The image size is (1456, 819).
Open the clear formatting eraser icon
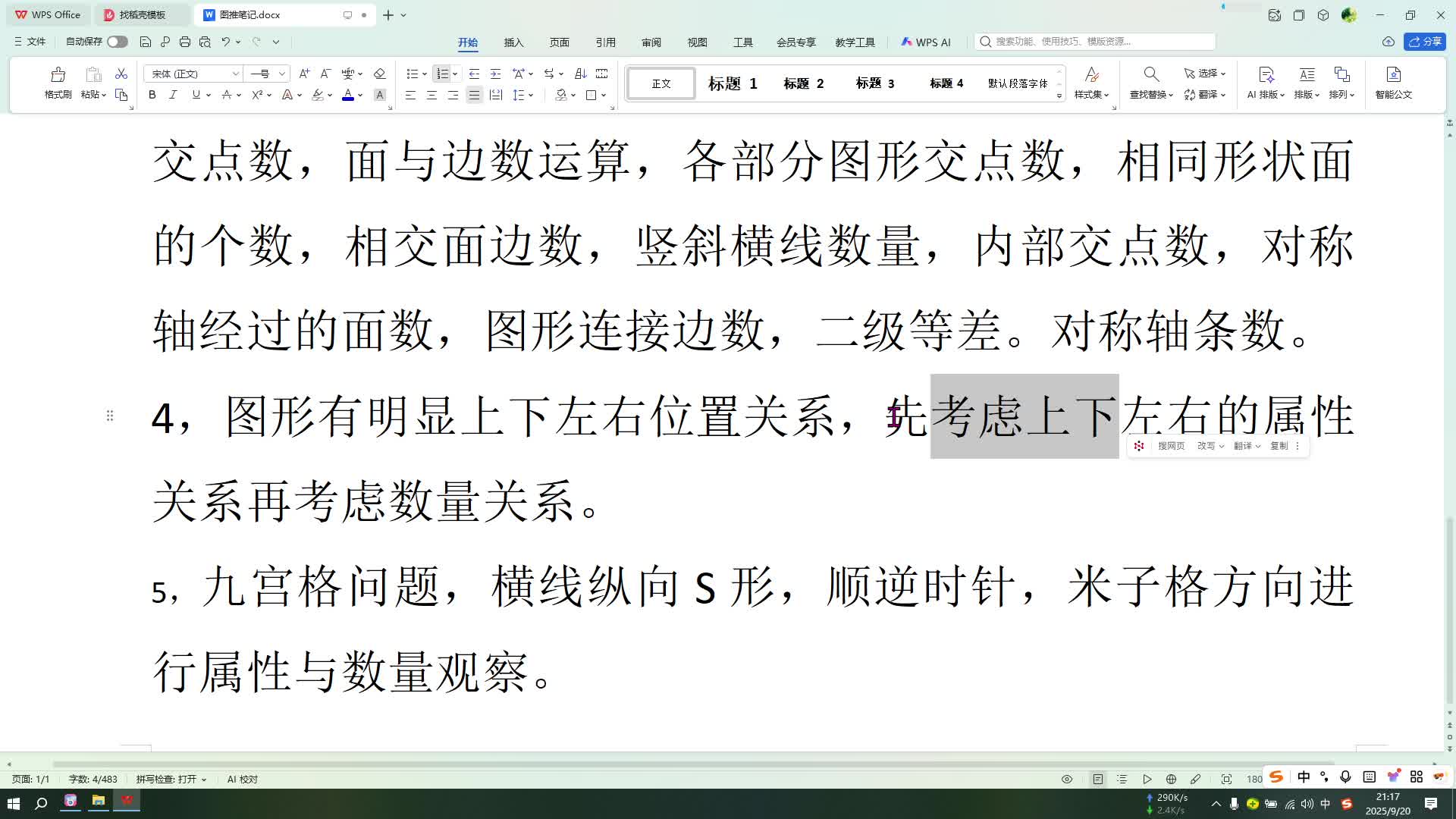coord(380,74)
